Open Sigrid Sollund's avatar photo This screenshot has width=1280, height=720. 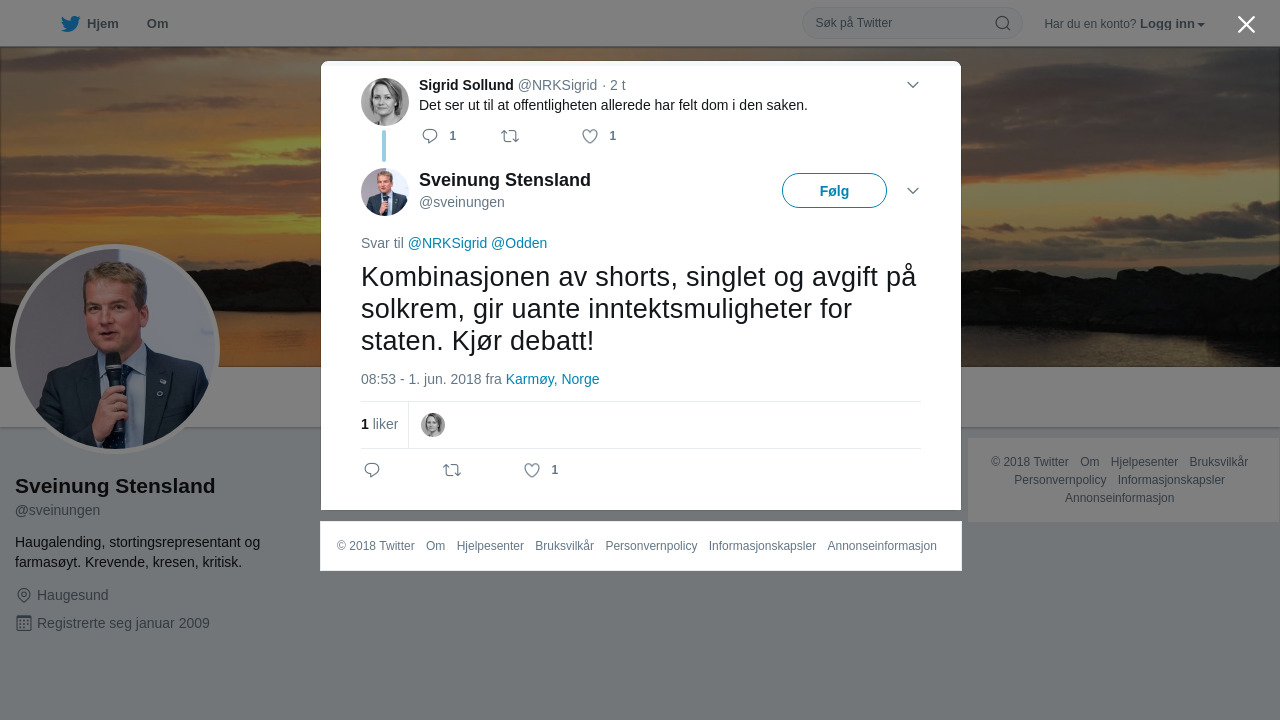[385, 102]
